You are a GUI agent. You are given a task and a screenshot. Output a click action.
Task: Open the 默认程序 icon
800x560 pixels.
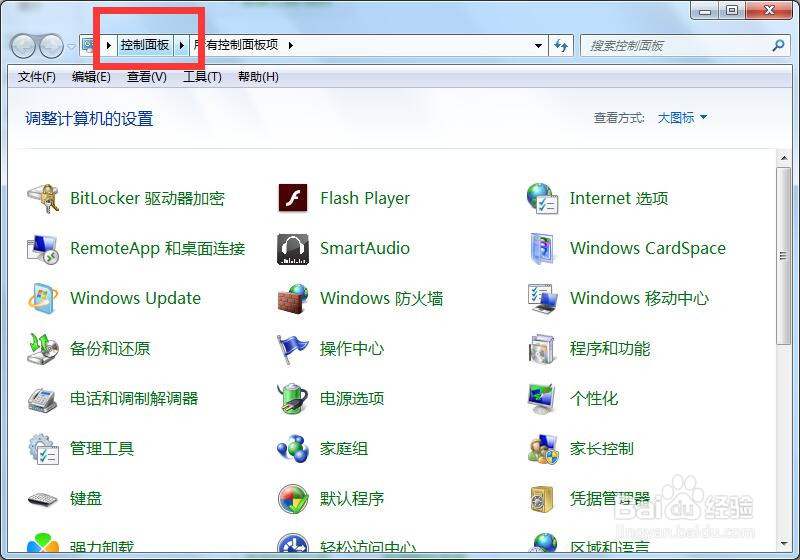[x=293, y=499]
